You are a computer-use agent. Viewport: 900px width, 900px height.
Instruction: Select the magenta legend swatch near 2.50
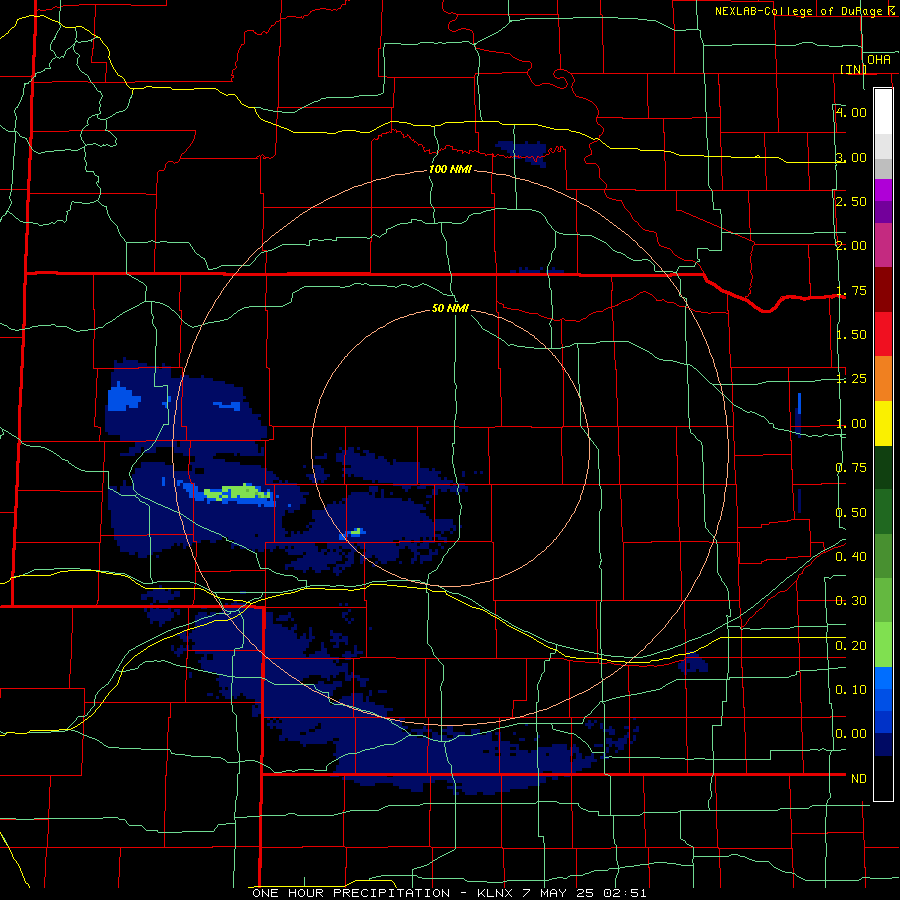[883, 190]
